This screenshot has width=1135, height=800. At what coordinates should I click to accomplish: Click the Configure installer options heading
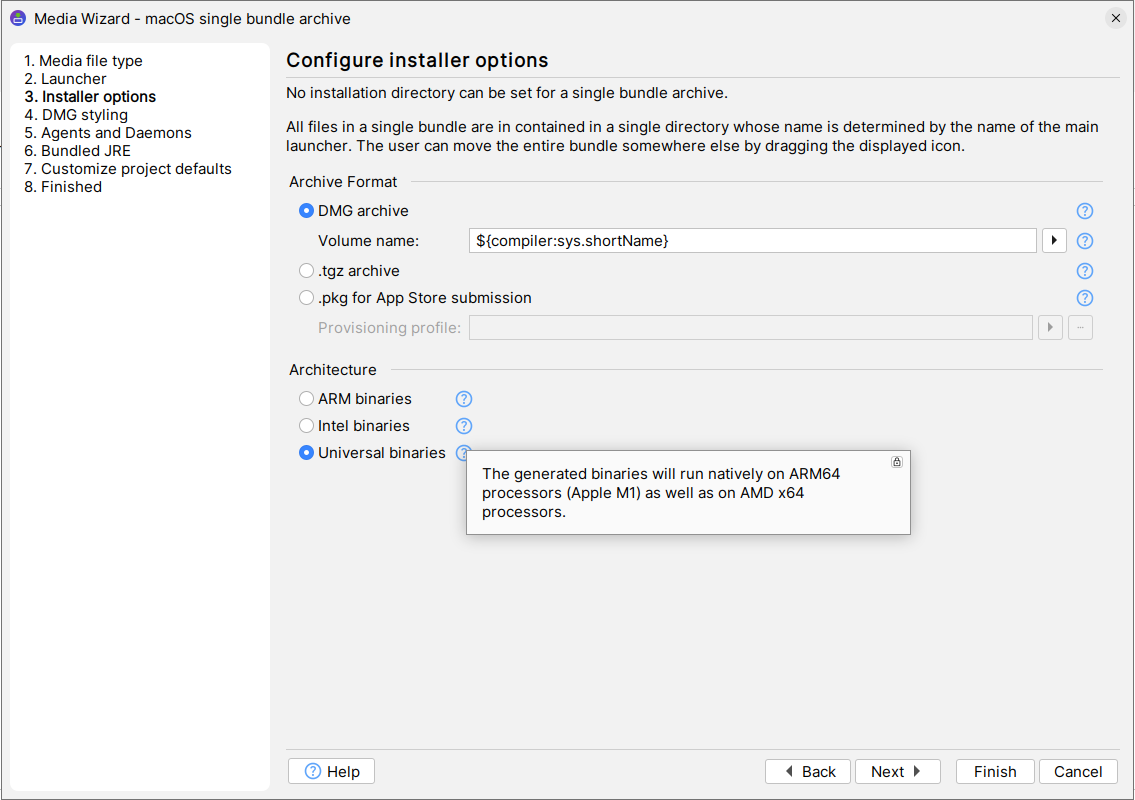(417, 60)
